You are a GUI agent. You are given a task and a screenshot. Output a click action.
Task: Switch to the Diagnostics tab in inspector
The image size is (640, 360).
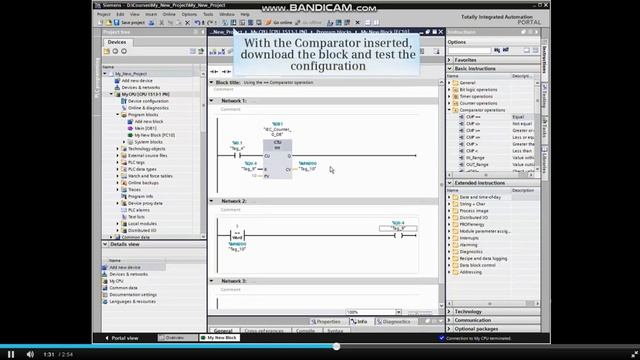[x=393, y=322]
